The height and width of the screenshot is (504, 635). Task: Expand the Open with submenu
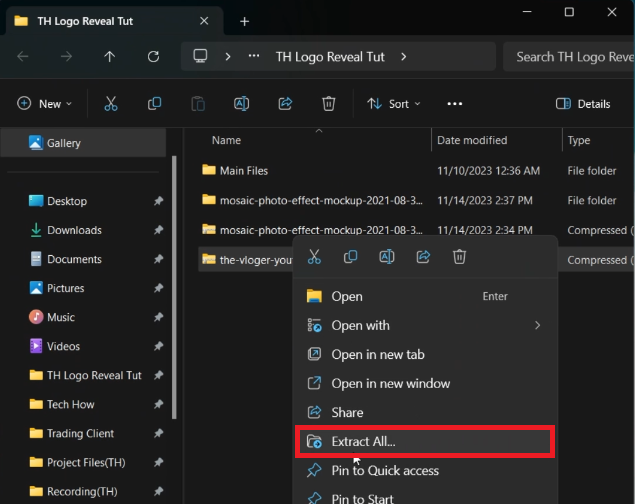pos(537,325)
